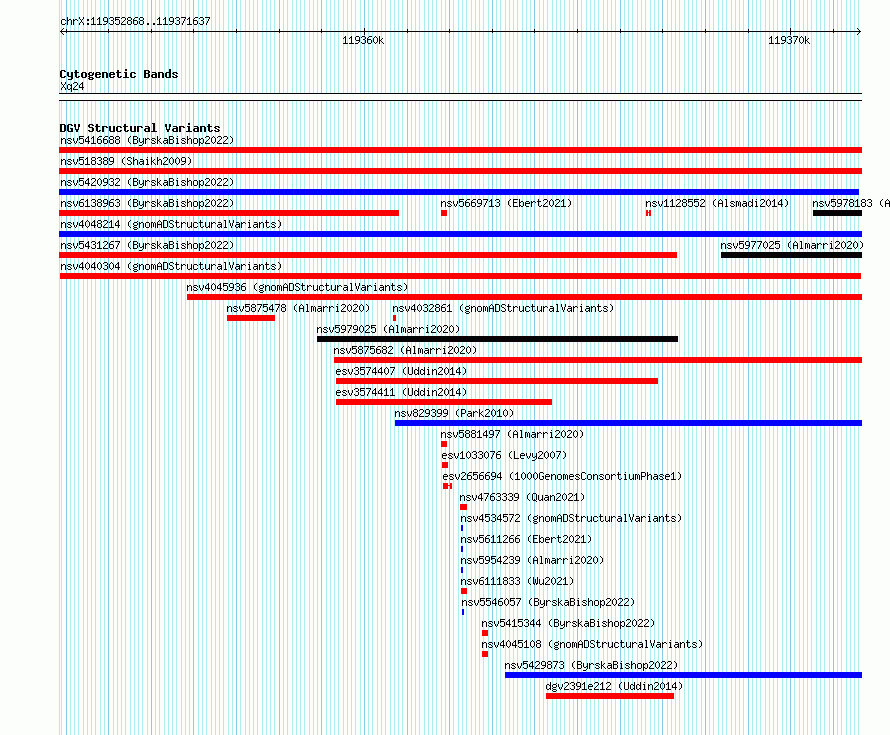Click the red esv3574411 bar
The image size is (890, 735).
click(x=444, y=402)
